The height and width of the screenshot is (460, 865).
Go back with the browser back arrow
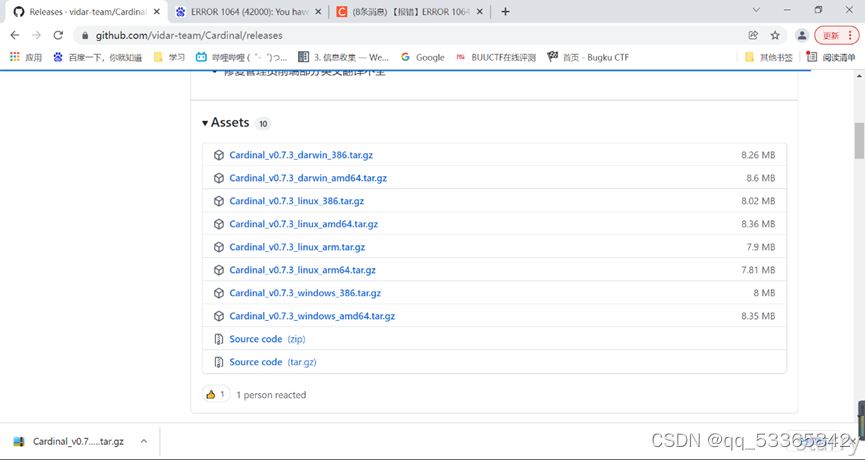(15, 35)
